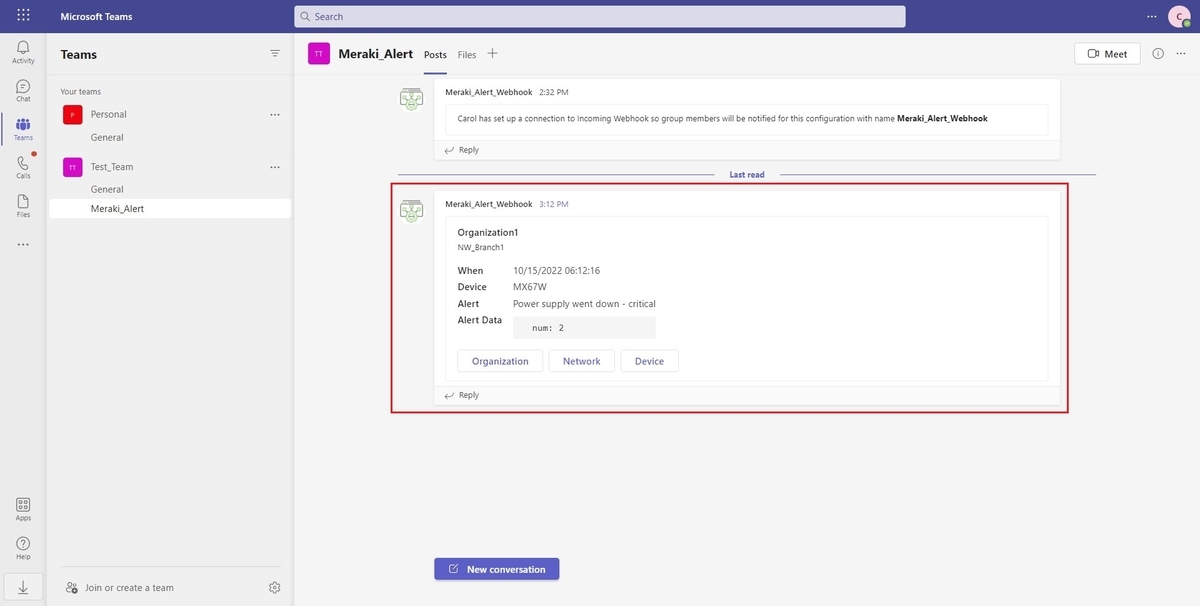Collapse the Personal team
The image size is (1200, 606).
(109, 115)
